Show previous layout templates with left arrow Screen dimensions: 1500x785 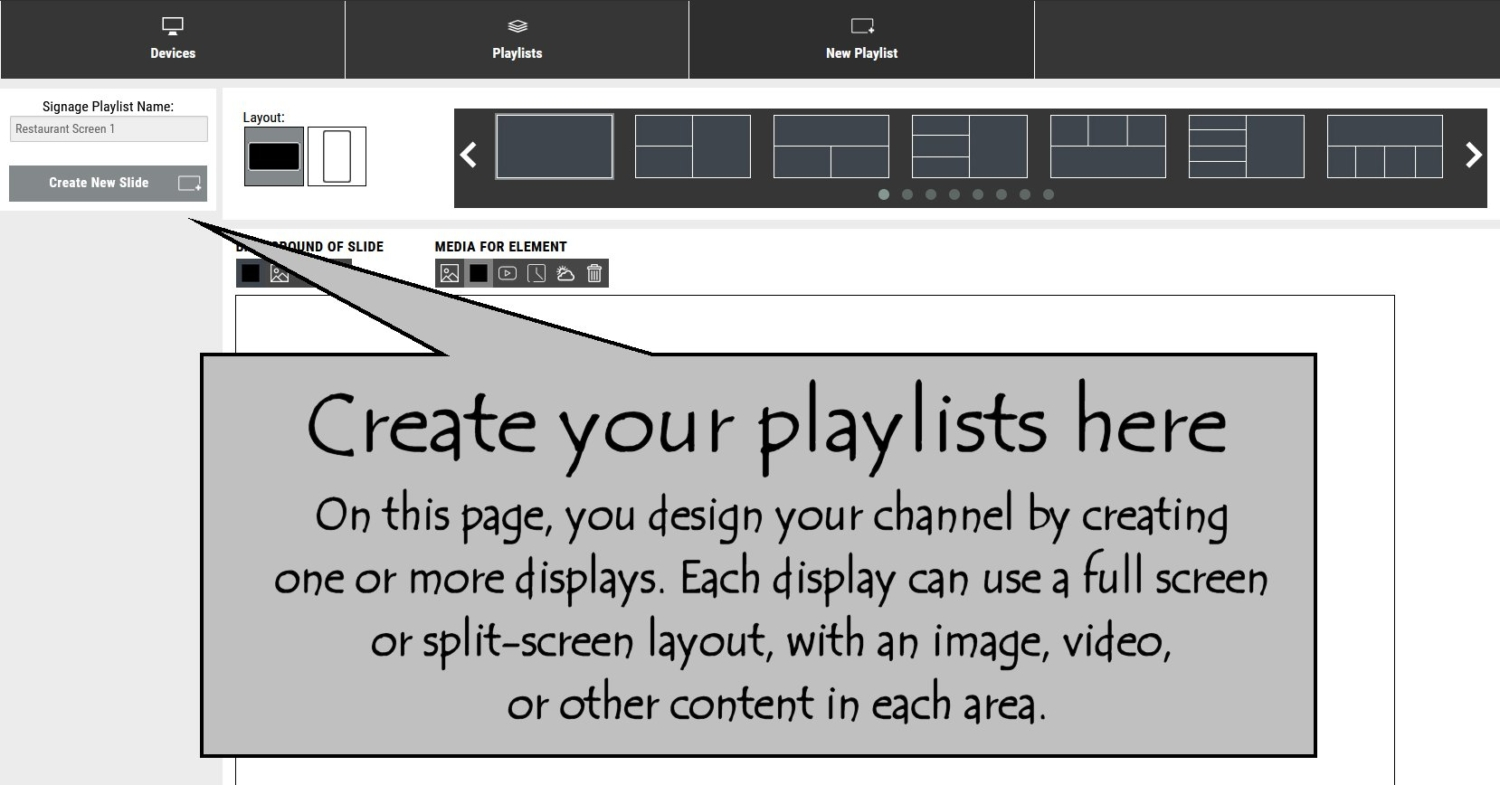[468, 155]
